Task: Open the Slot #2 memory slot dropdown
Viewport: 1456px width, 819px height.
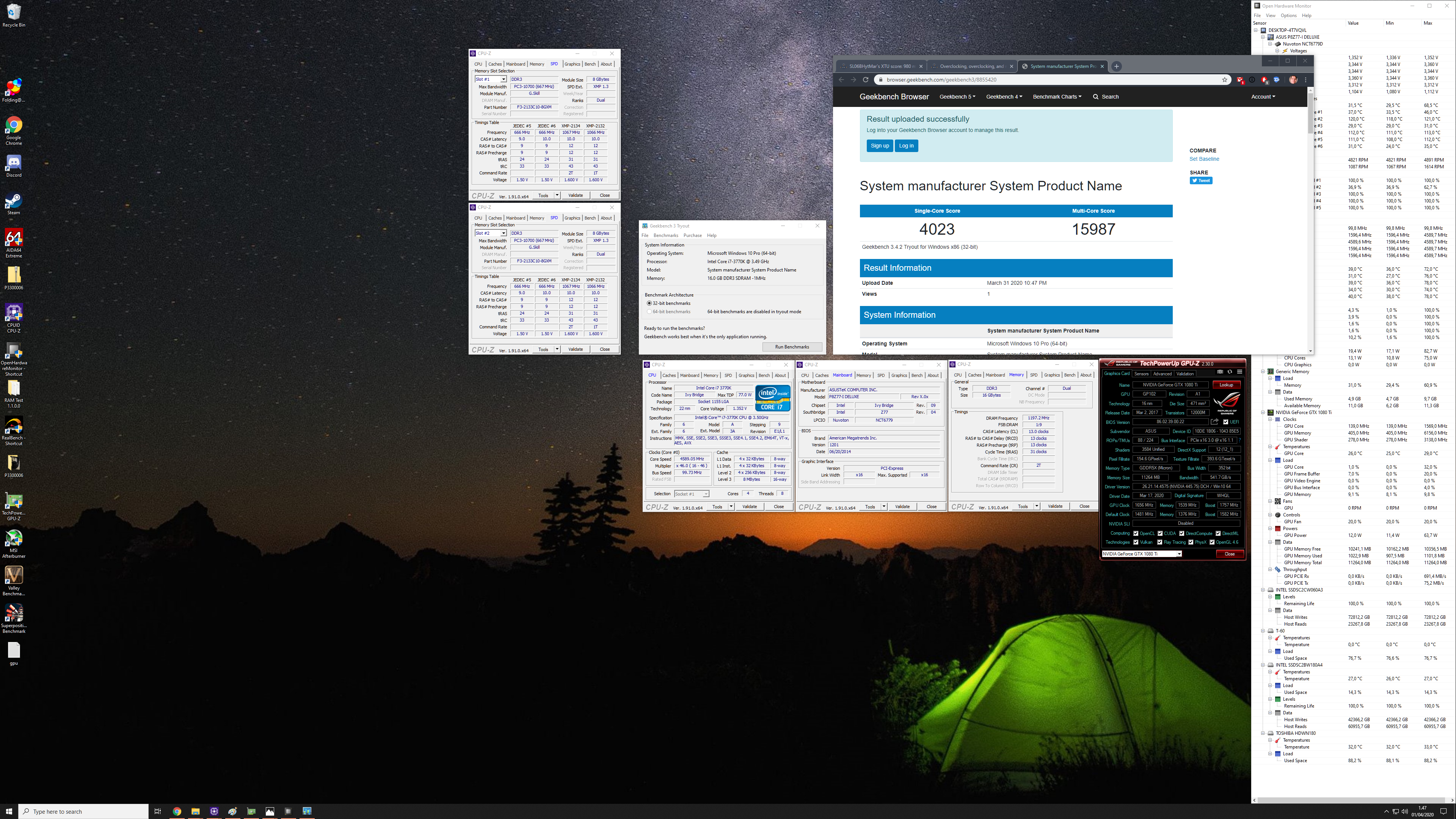Action: tap(491, 233)
